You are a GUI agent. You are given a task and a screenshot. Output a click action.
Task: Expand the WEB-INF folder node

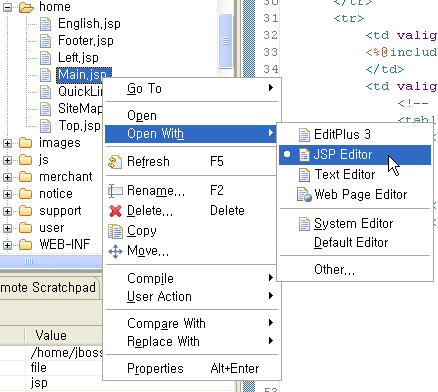pos(7,245)
